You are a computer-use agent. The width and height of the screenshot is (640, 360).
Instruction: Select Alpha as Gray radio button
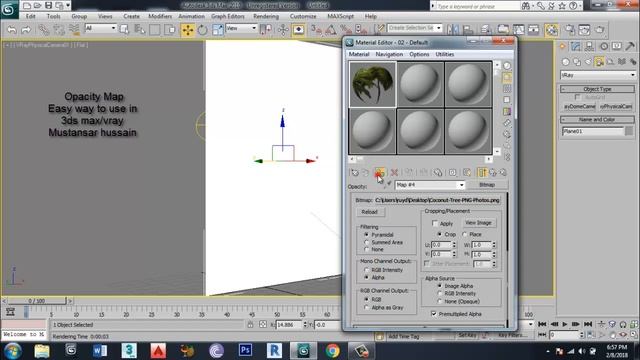point(367,307)
